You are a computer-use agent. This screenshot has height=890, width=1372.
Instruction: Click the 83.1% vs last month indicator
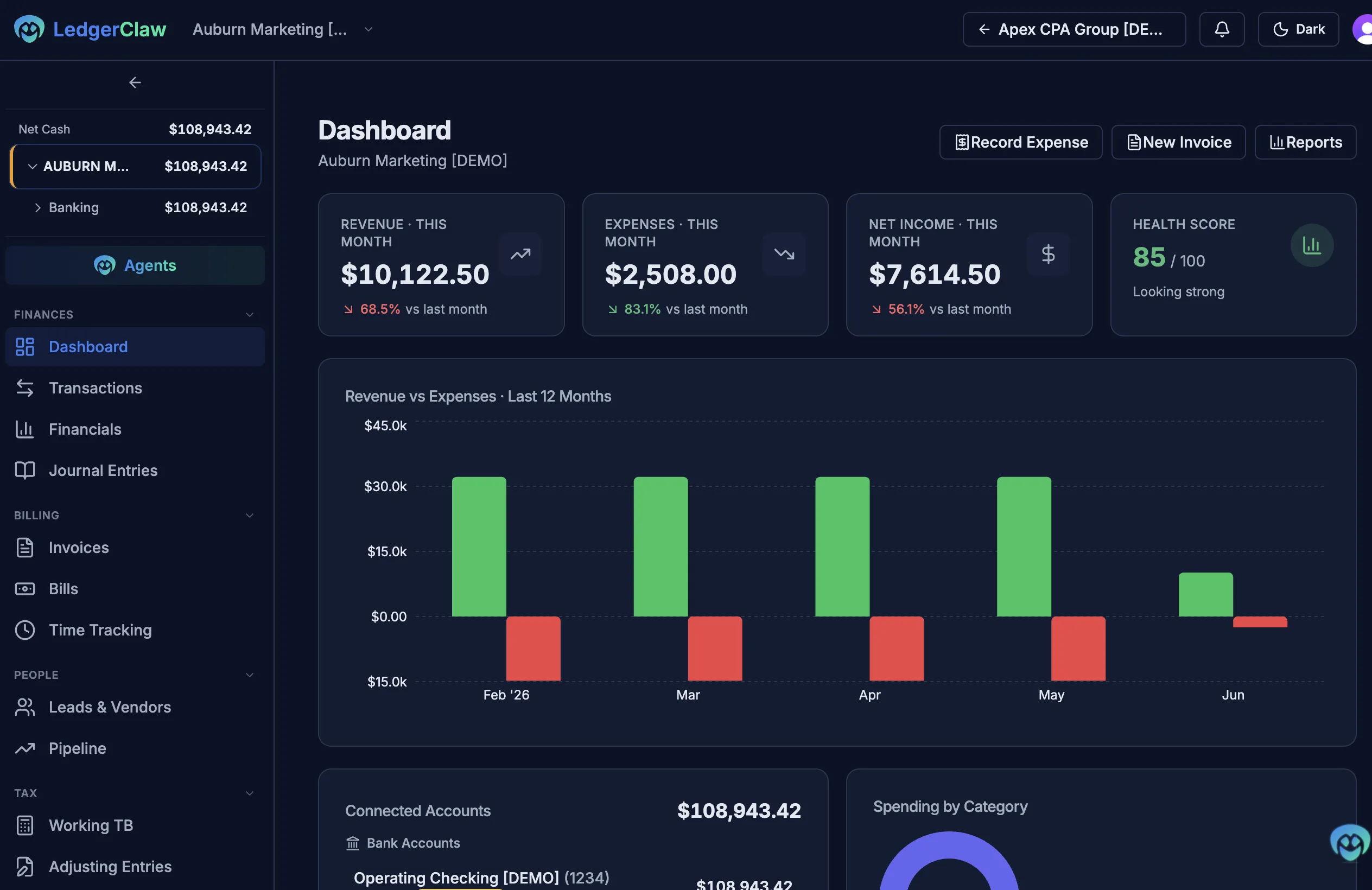677,309
